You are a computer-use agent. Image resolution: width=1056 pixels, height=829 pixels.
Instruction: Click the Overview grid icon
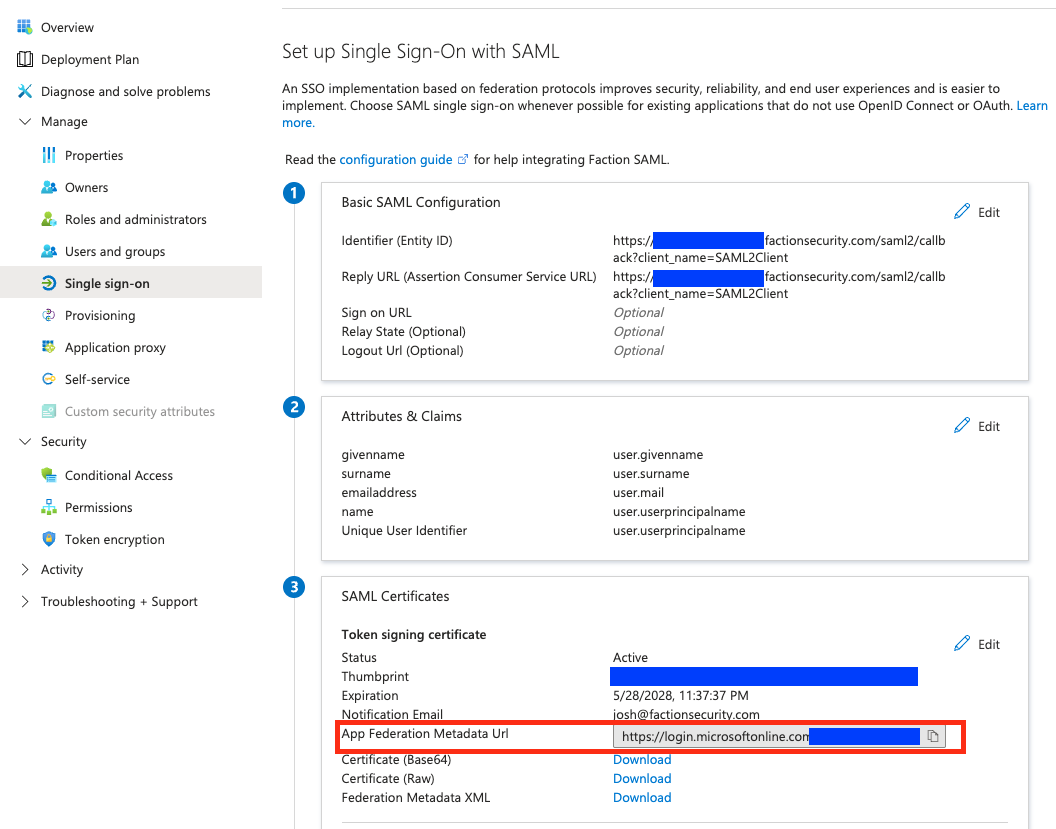click(x=24, y=27)
